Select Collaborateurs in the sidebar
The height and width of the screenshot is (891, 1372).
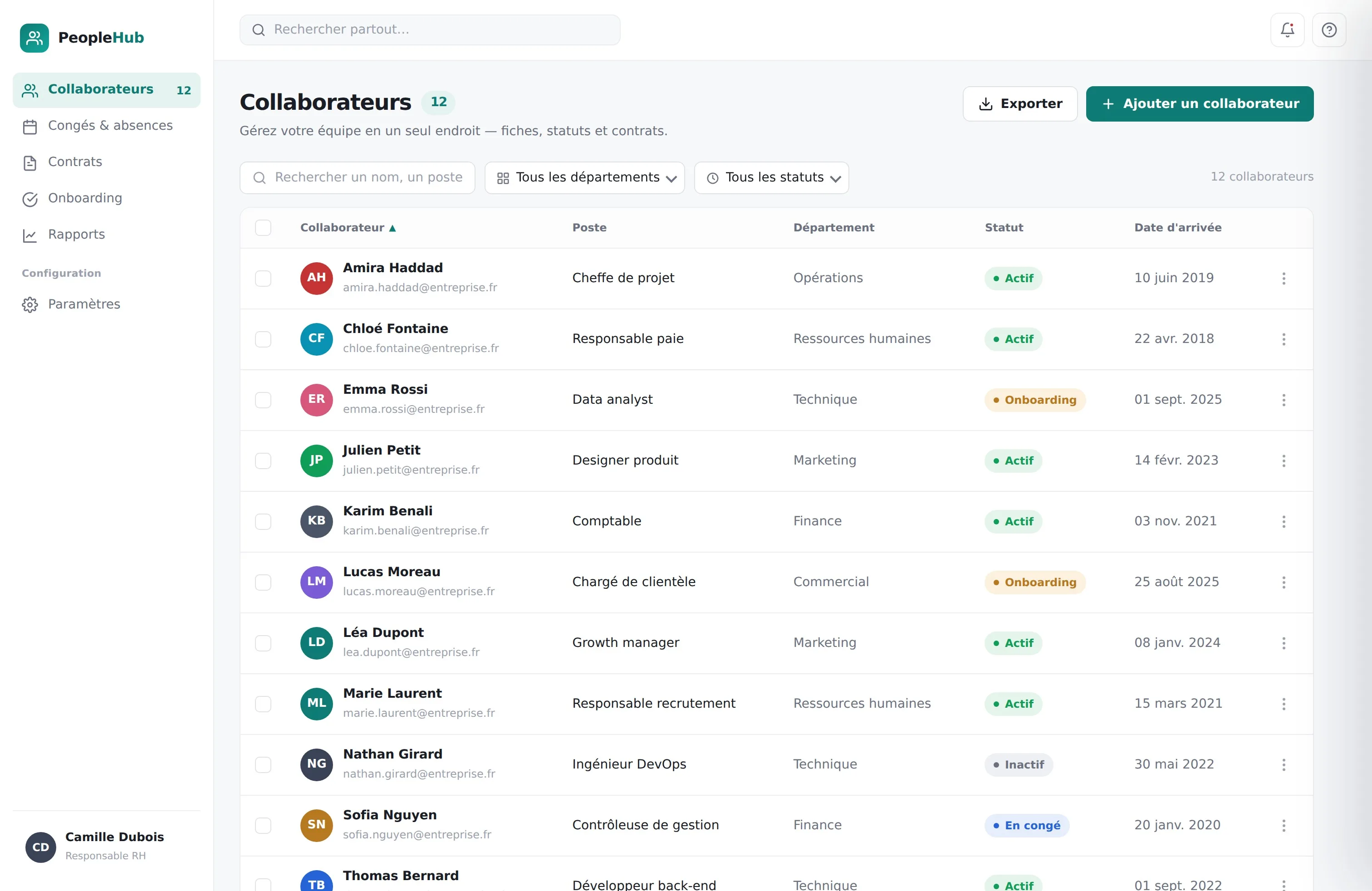107,90
